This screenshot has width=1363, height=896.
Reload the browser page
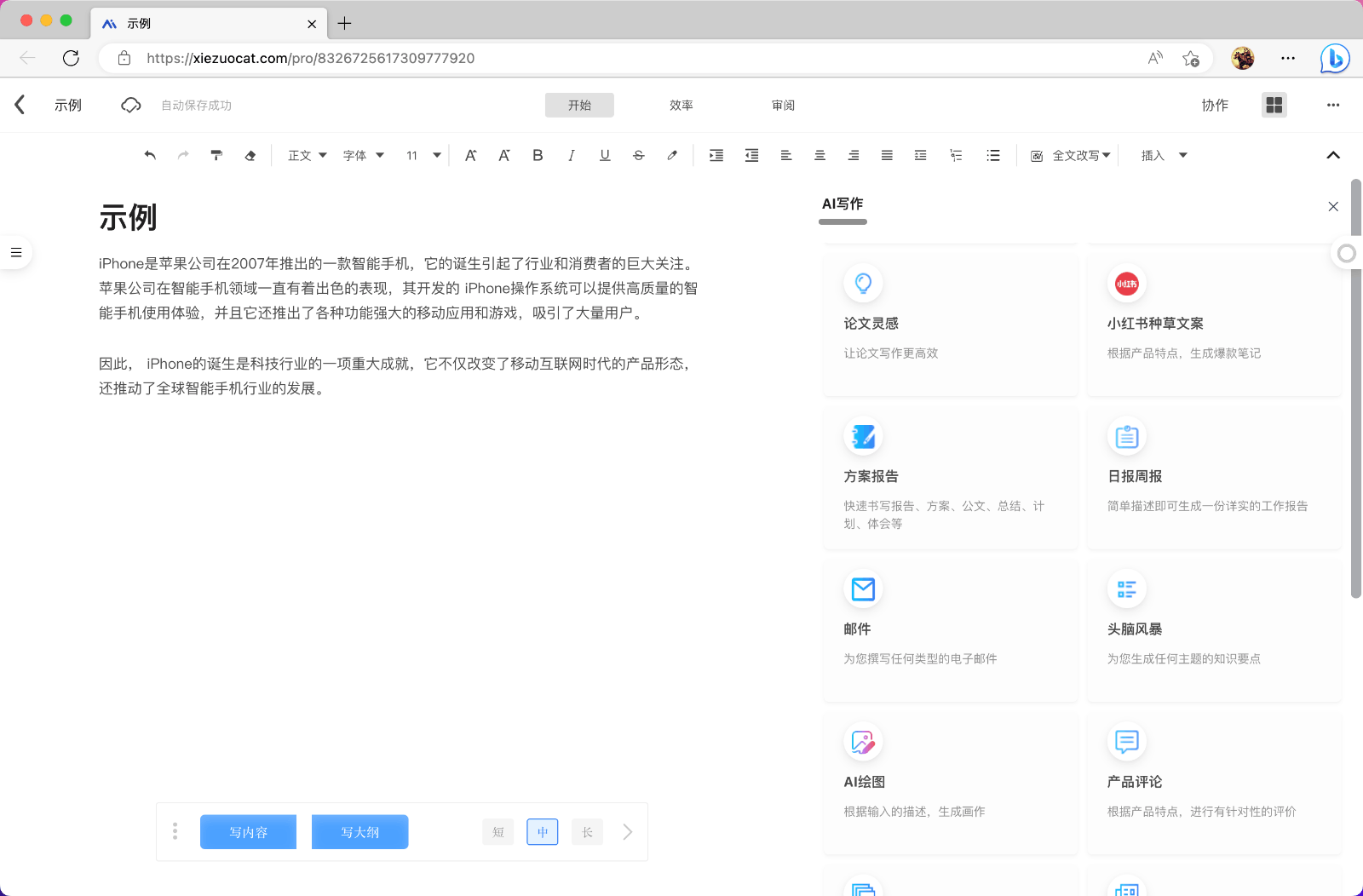coord(71,58)
